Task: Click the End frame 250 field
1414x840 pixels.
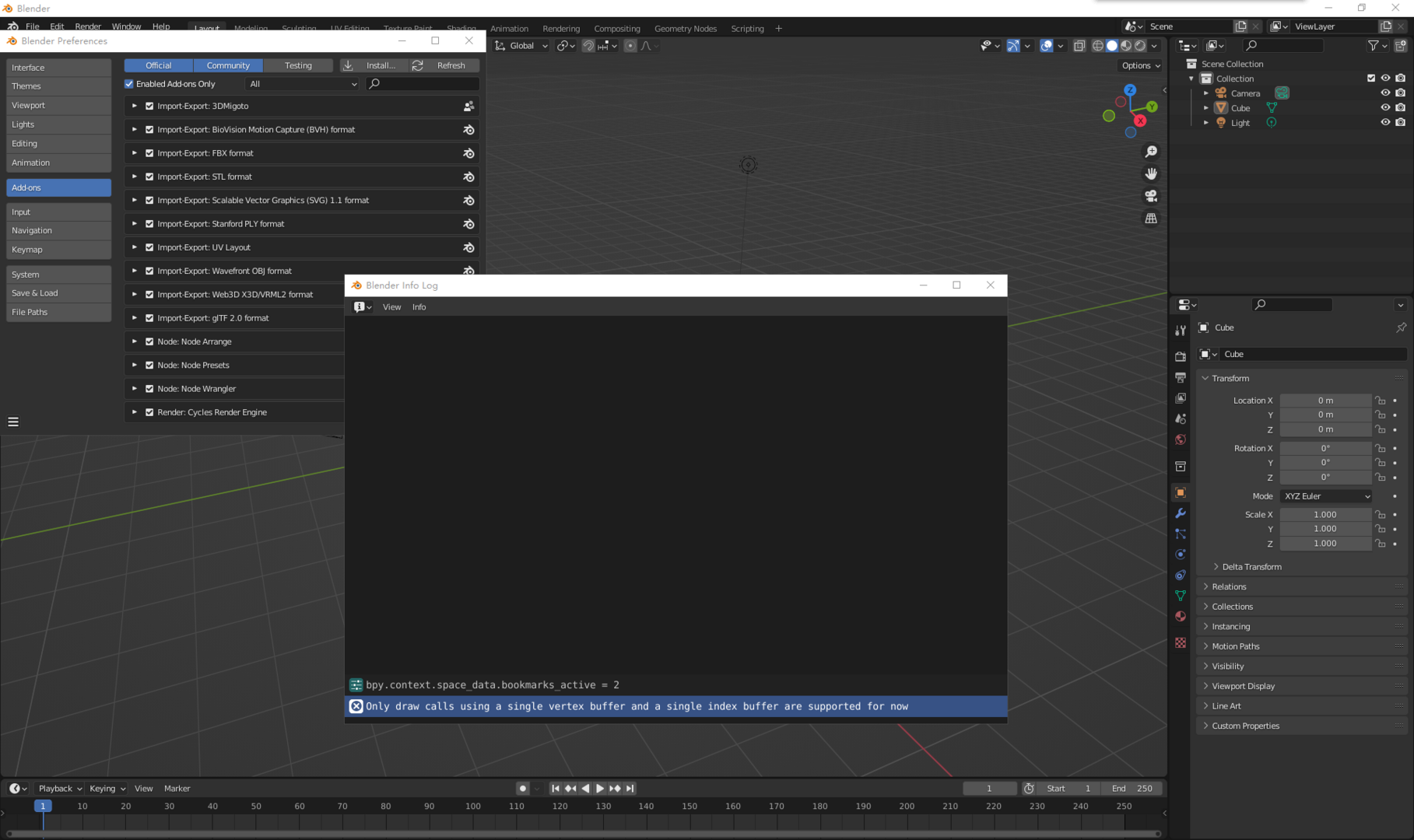Action: click(1132, 788)
